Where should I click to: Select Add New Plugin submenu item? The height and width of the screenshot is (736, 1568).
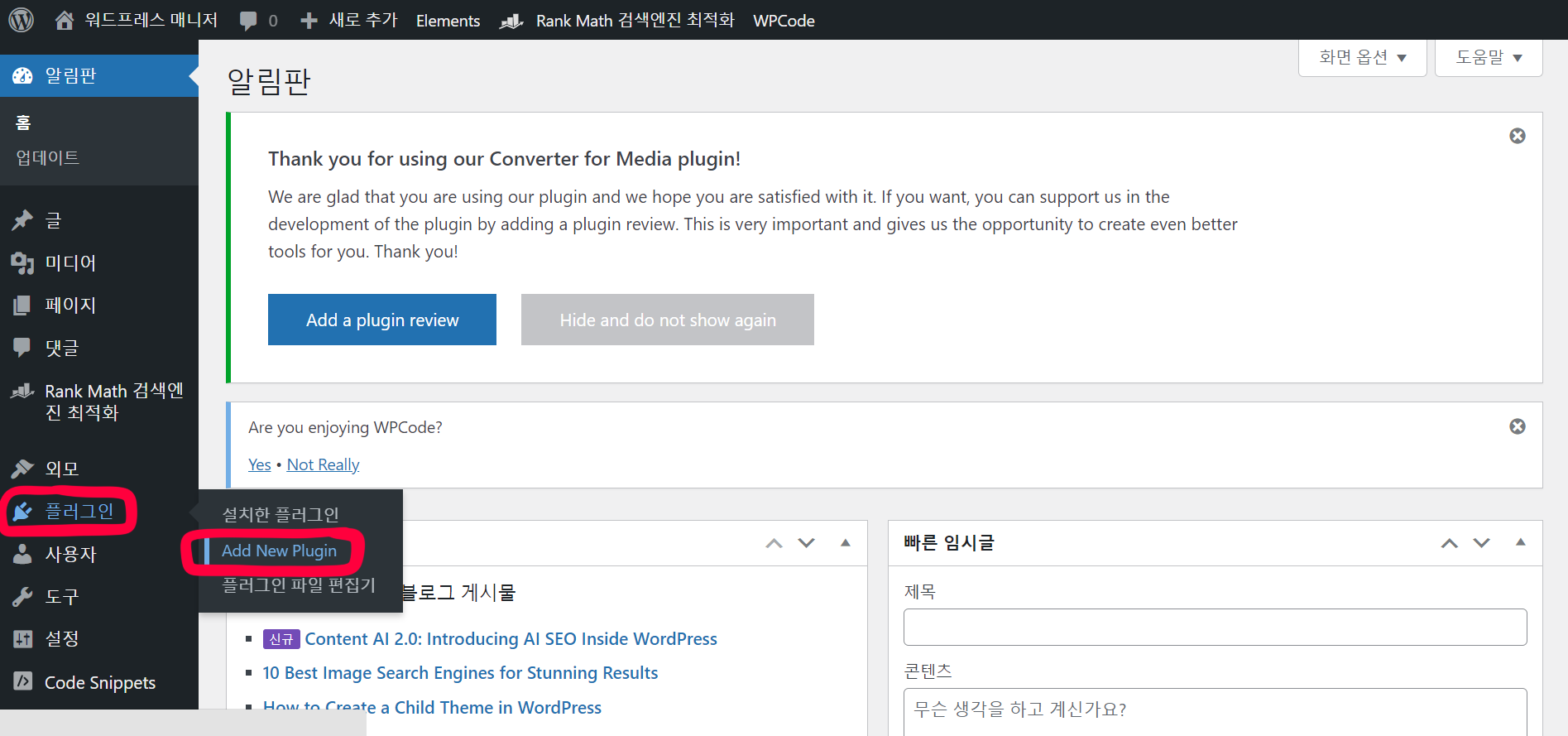pos(279,551)
